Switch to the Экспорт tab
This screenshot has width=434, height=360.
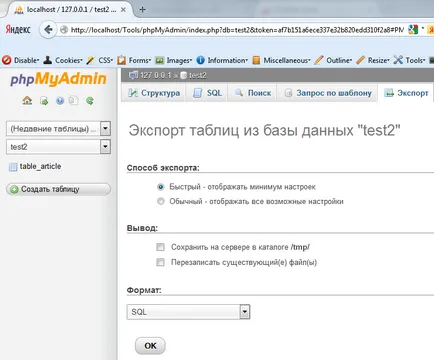click(x=406, y=93)
